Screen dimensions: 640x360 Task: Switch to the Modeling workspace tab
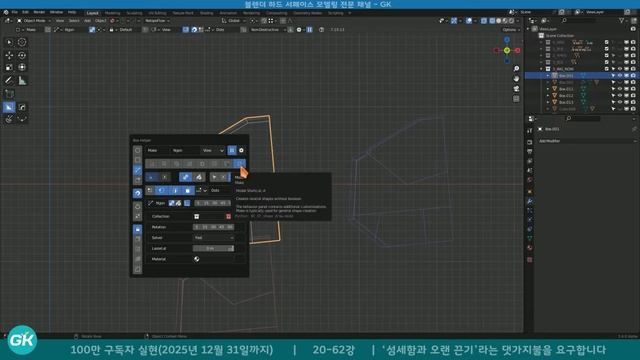click(x=113, y=13)
